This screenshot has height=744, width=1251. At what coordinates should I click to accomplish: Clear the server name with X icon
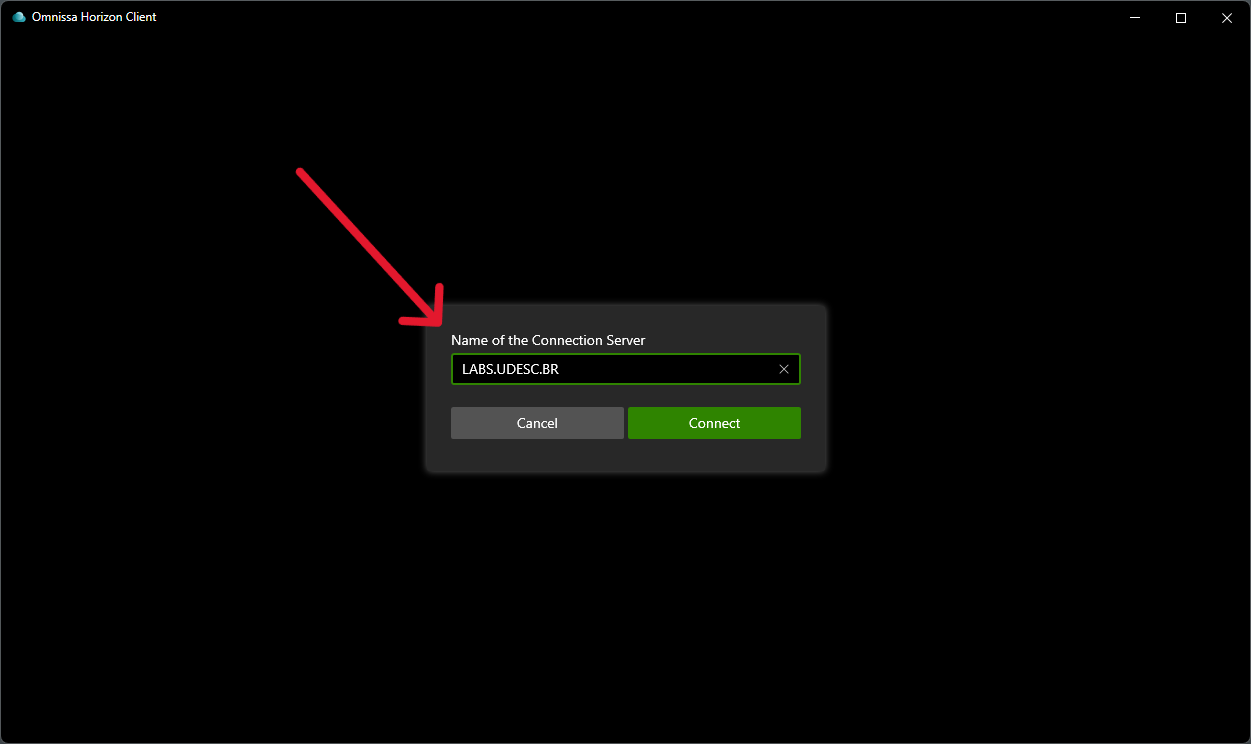click(x=784, y=369)
